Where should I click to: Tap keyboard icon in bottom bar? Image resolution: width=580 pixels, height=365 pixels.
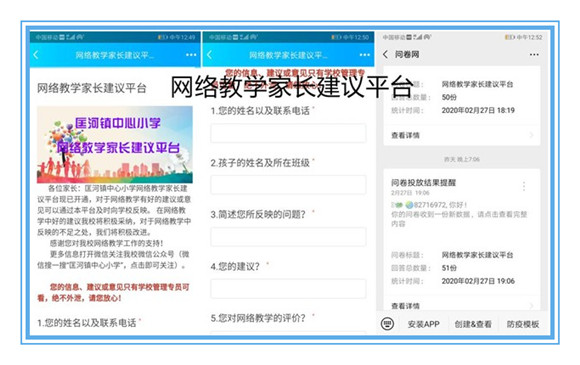(x=387, y=324)
